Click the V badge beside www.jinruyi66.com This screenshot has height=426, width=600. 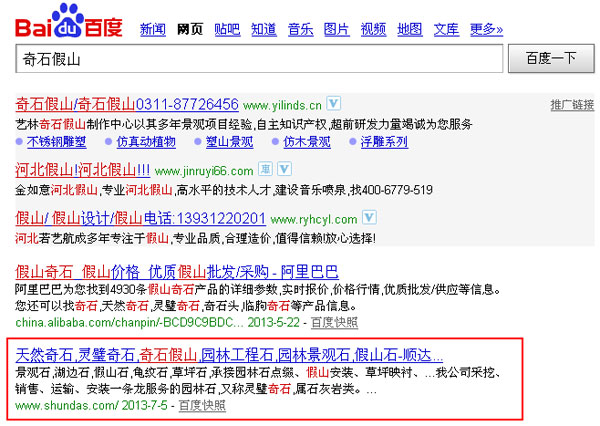point(284,169)
